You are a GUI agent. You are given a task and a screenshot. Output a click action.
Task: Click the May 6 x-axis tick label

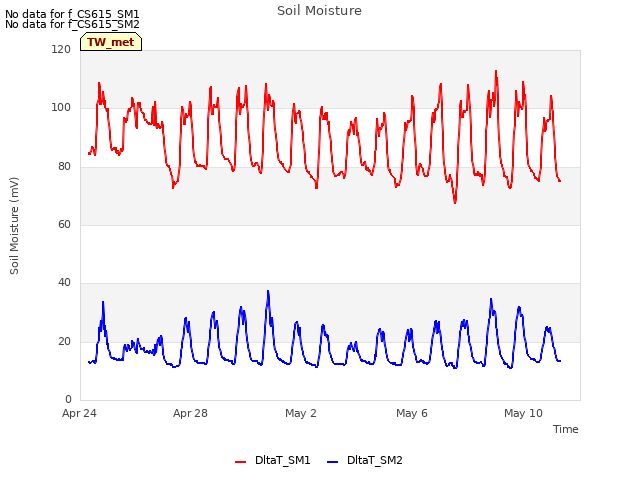412,413
